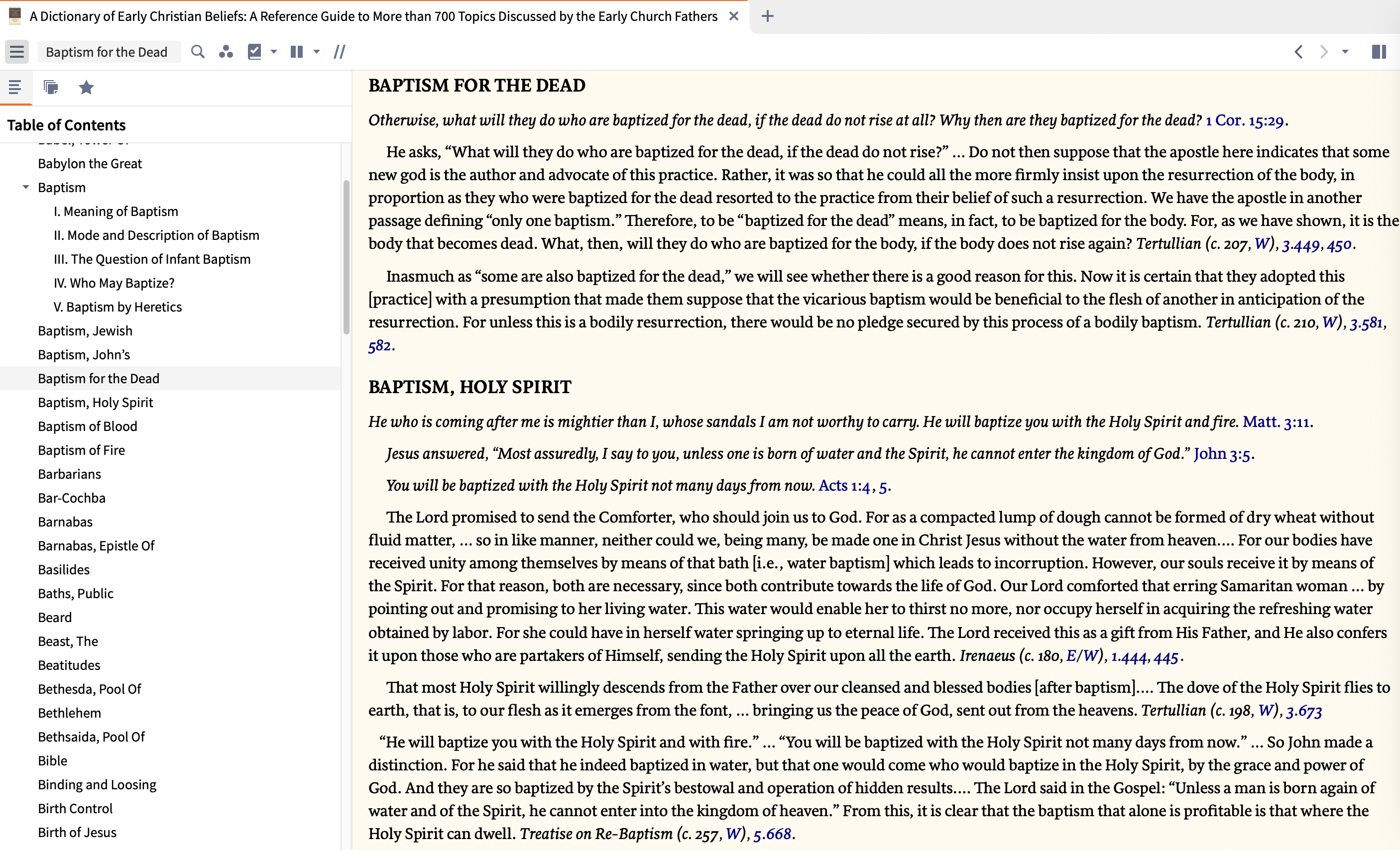
Task: Click the parallel resources double-slash icon
Action: coord(340,52)
